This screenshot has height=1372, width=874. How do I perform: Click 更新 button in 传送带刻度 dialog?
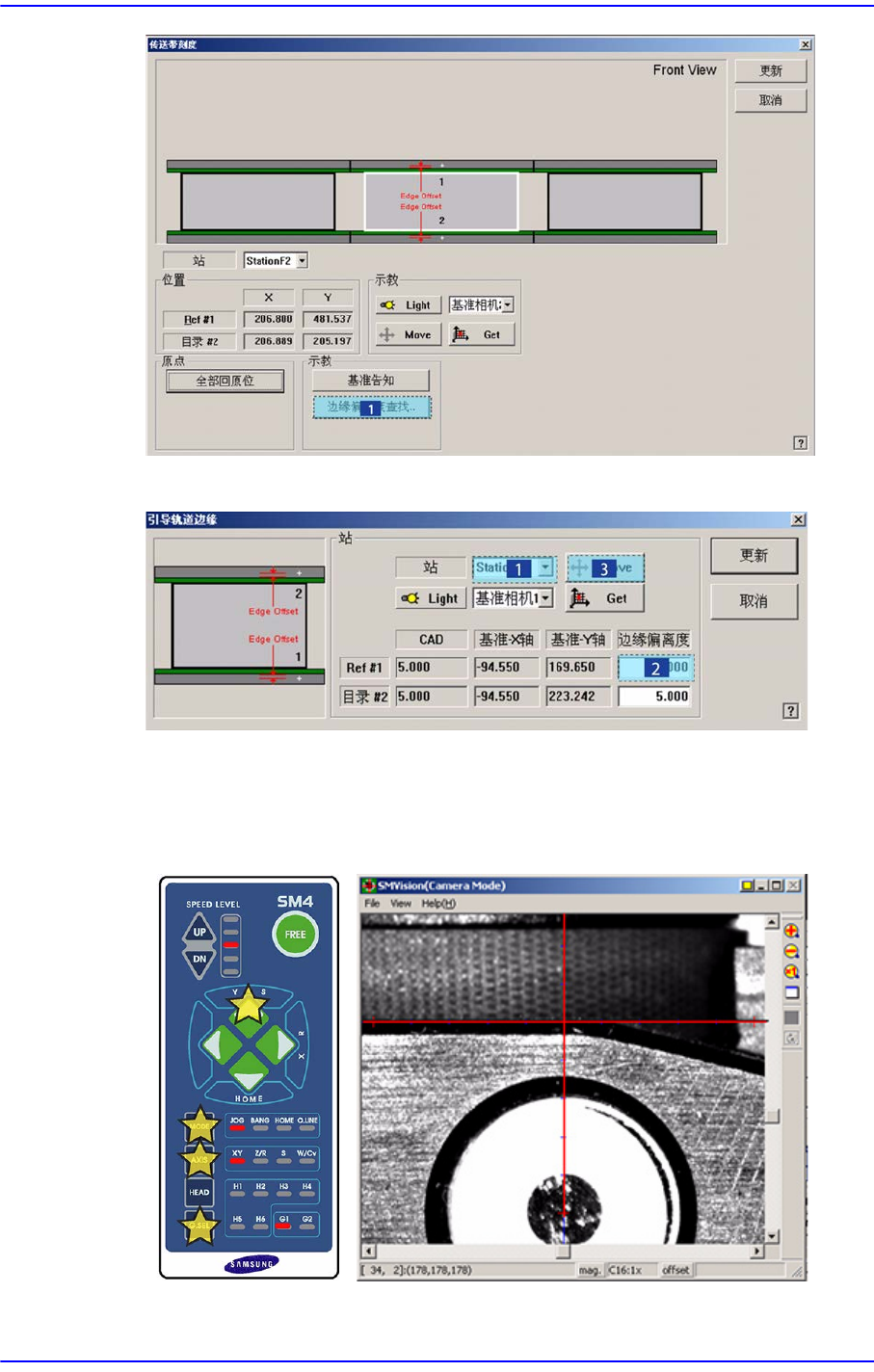[x=771, y=71]
